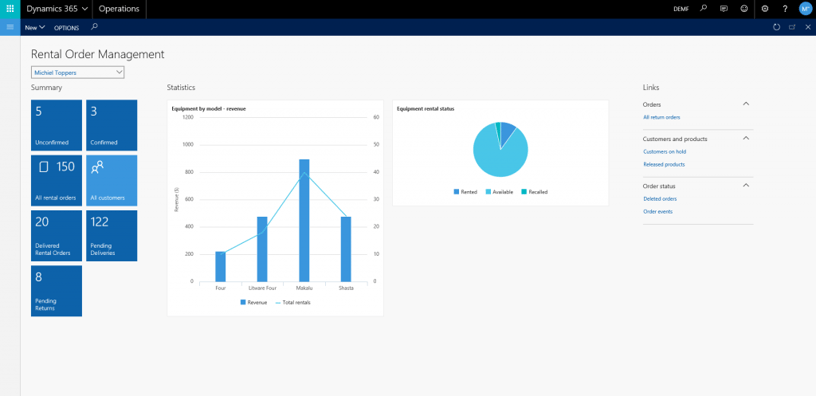Open the messages icon in header

(x=723, y=9)
